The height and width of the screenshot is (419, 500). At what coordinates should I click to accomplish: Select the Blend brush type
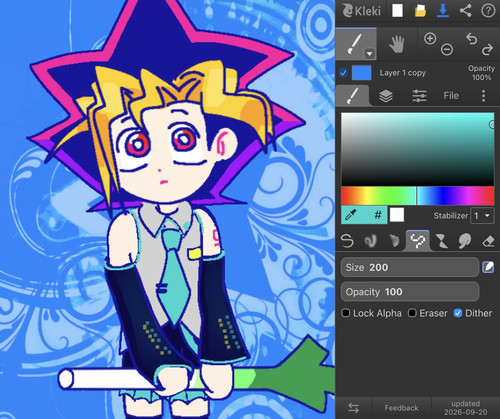[x=370, y=241]
